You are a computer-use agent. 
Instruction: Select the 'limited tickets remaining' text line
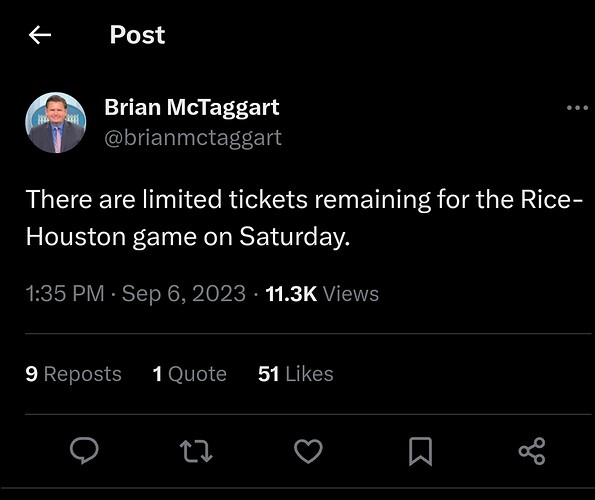click(304, 200)
